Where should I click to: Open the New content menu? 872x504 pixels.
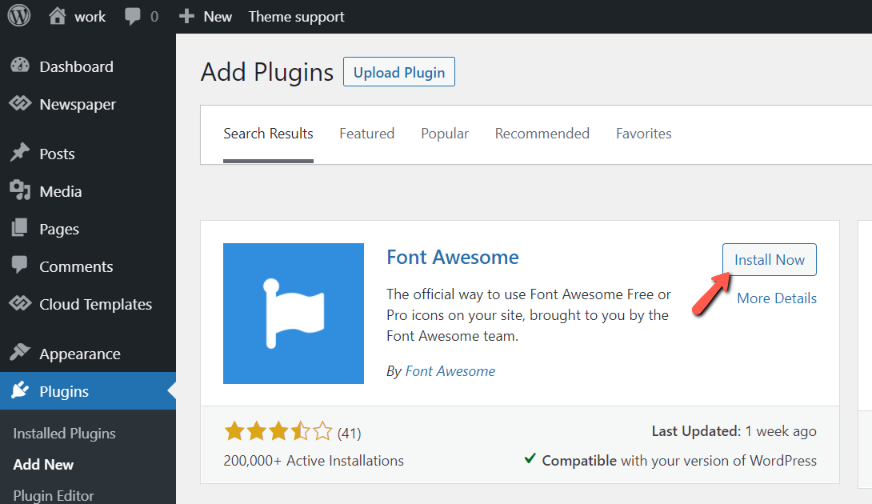[x=217, y=17]
